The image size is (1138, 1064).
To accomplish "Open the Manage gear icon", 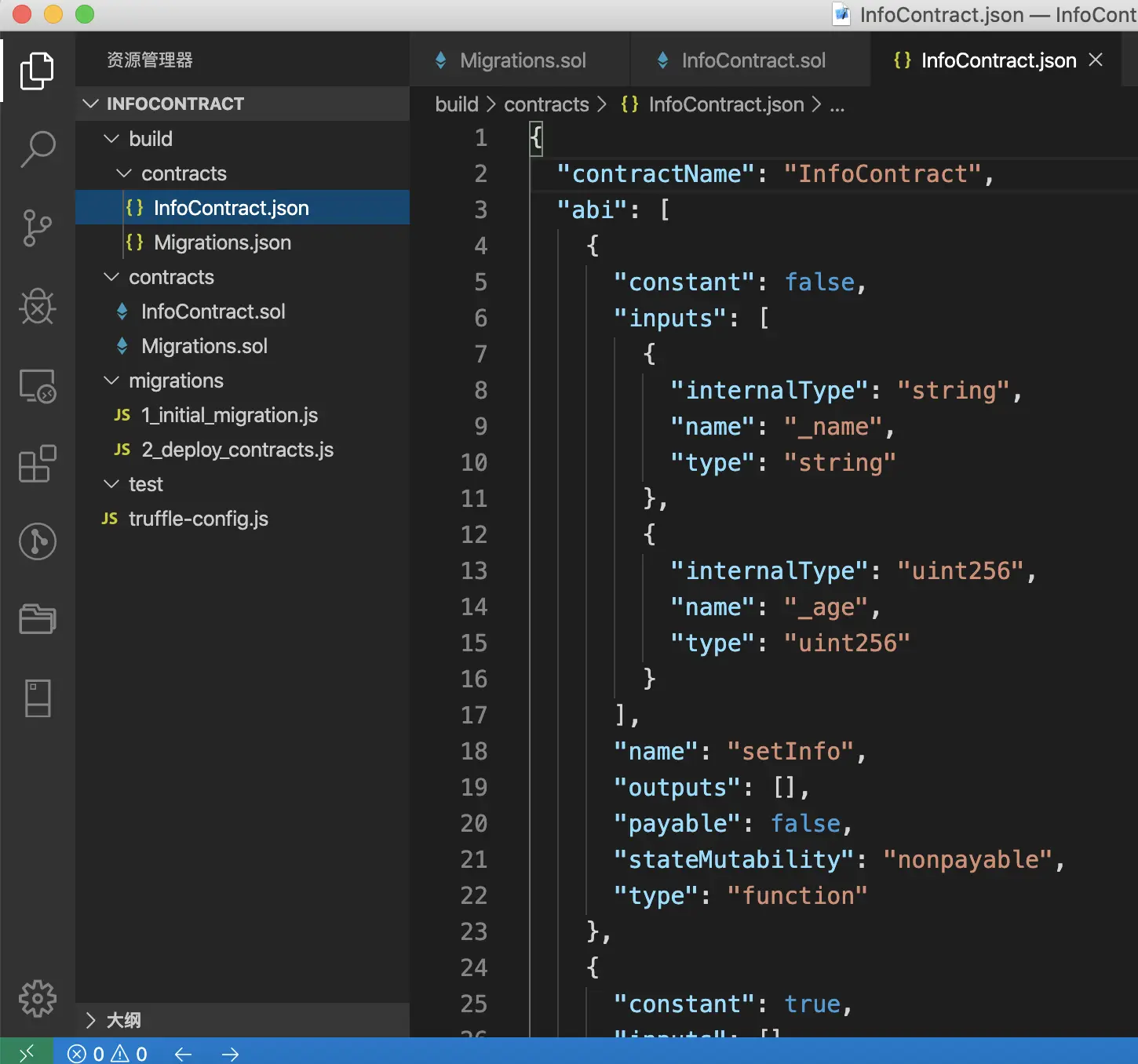I will click(x=37, y=999).
